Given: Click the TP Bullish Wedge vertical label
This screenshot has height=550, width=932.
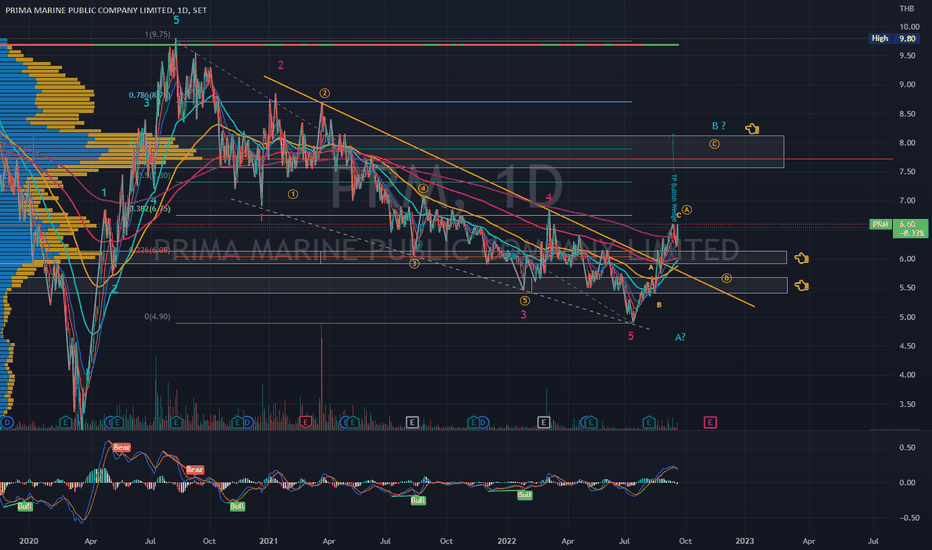Looking at the screenshot, I should click(x=674, y=197).
